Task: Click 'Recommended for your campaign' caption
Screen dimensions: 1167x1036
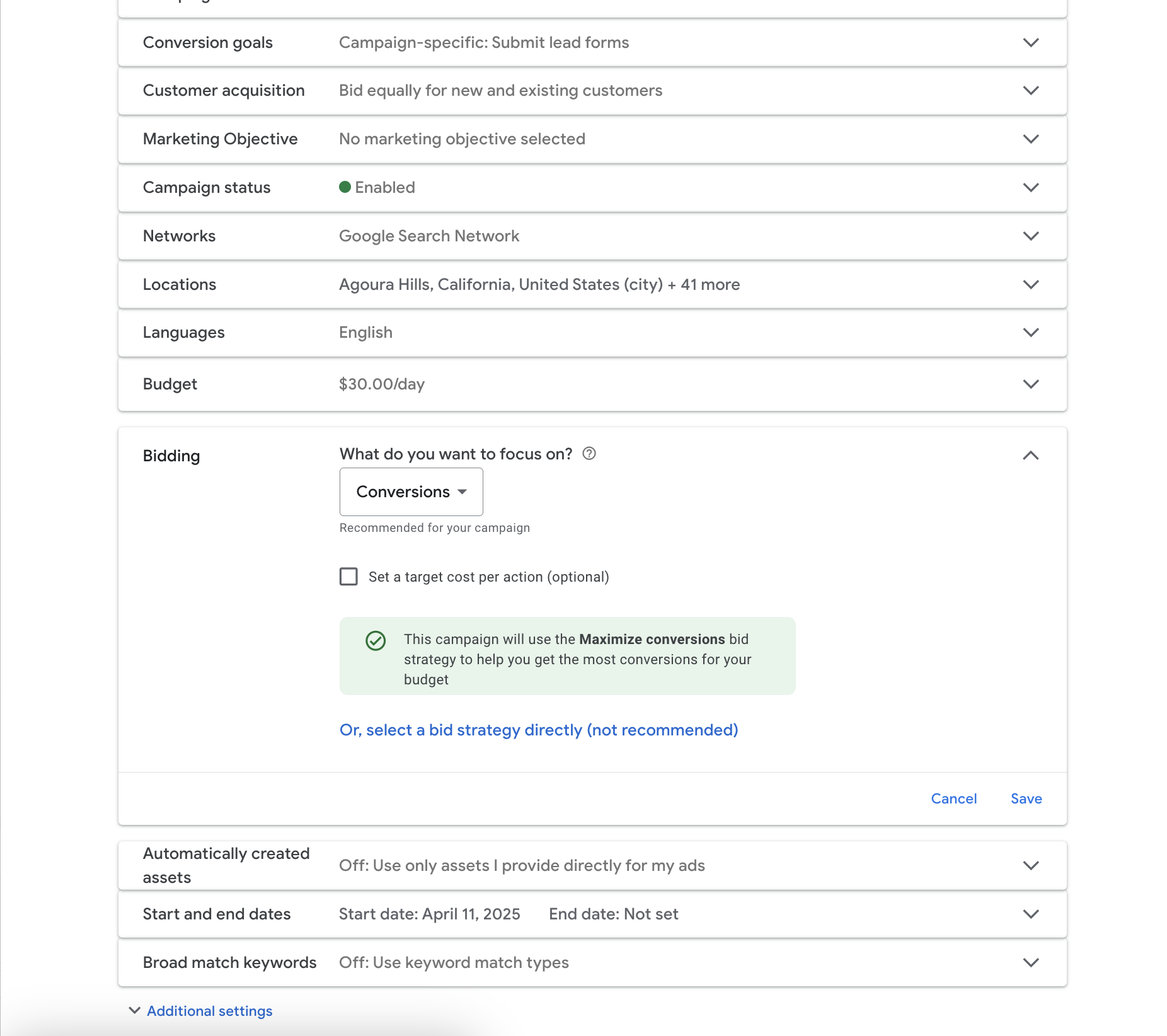Action: click(x=435, y=527)
